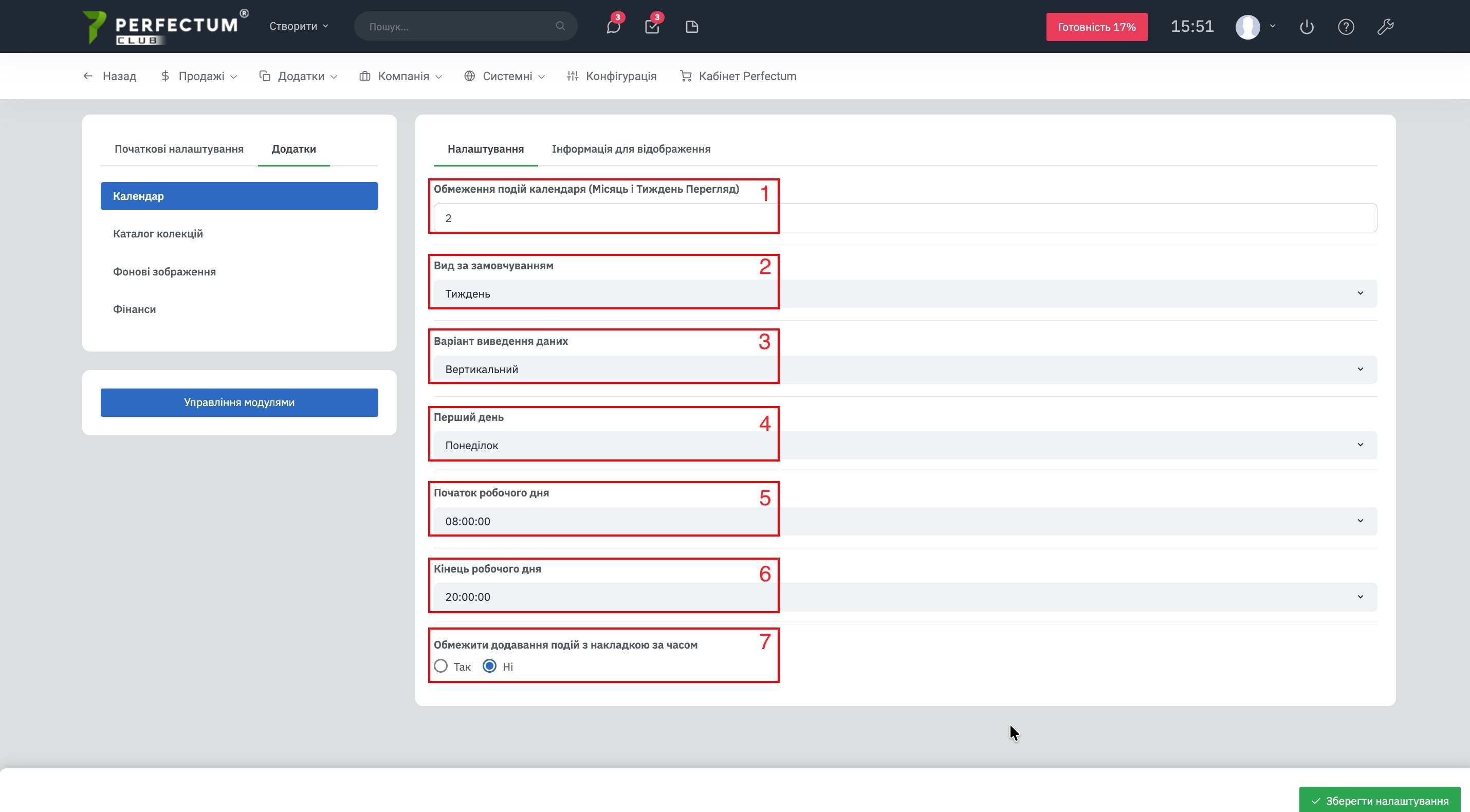Select the 'Так' radio button
Viewport: 1470px width, 812px height.
point(440,666)
